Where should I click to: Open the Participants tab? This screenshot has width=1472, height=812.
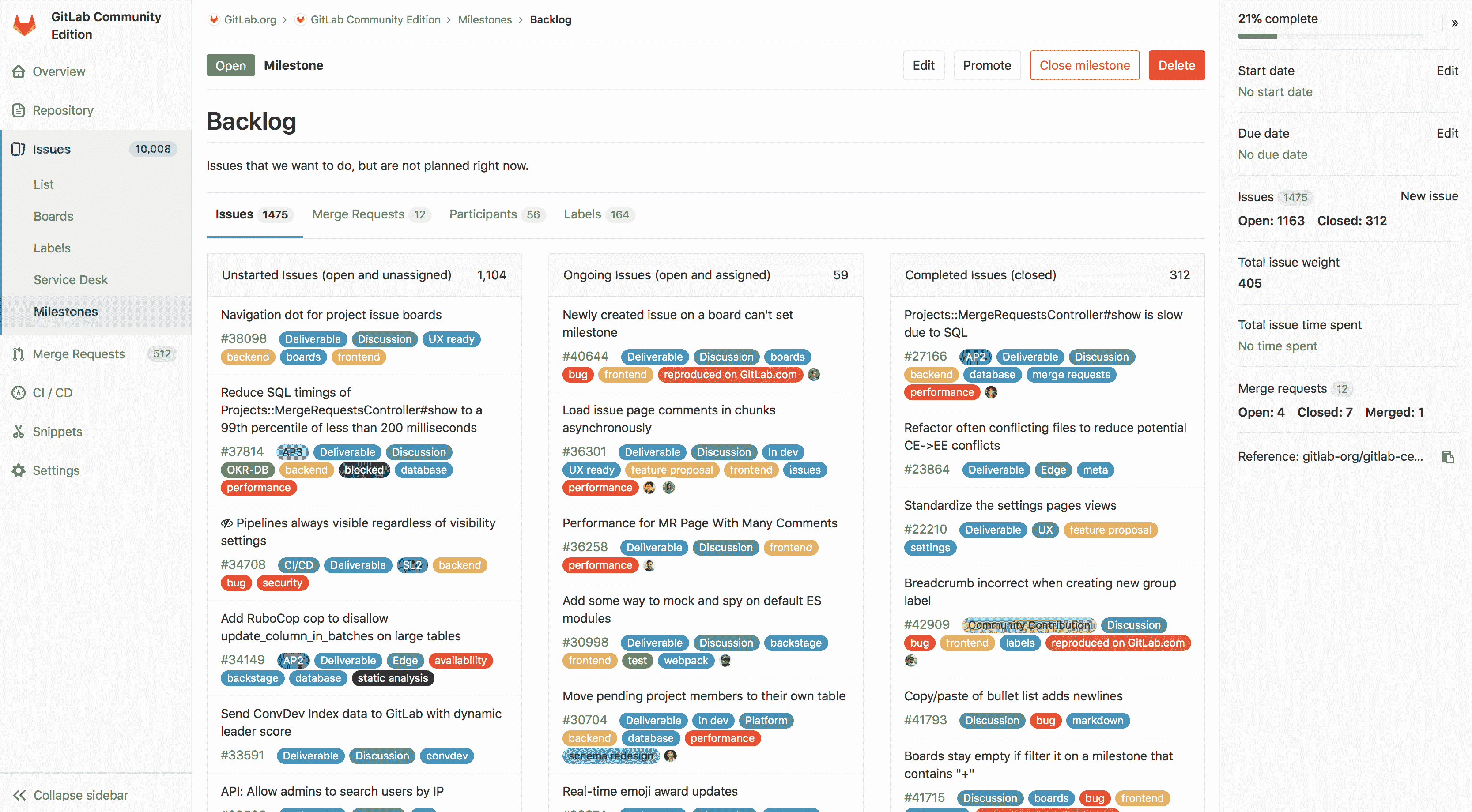(x=483, y=214)
